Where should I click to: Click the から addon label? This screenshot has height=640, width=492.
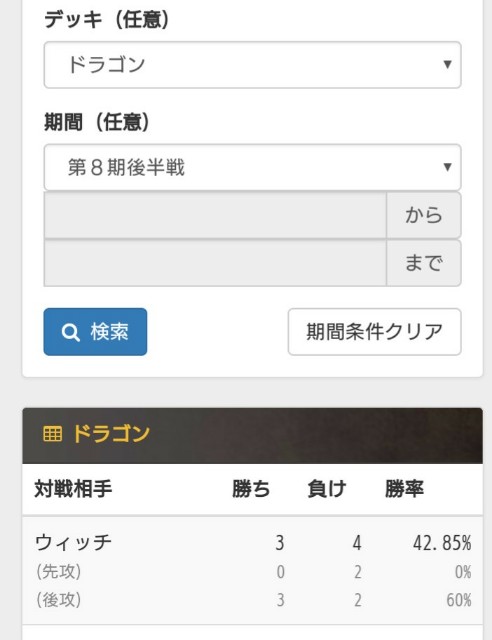(x=424, y=215)
